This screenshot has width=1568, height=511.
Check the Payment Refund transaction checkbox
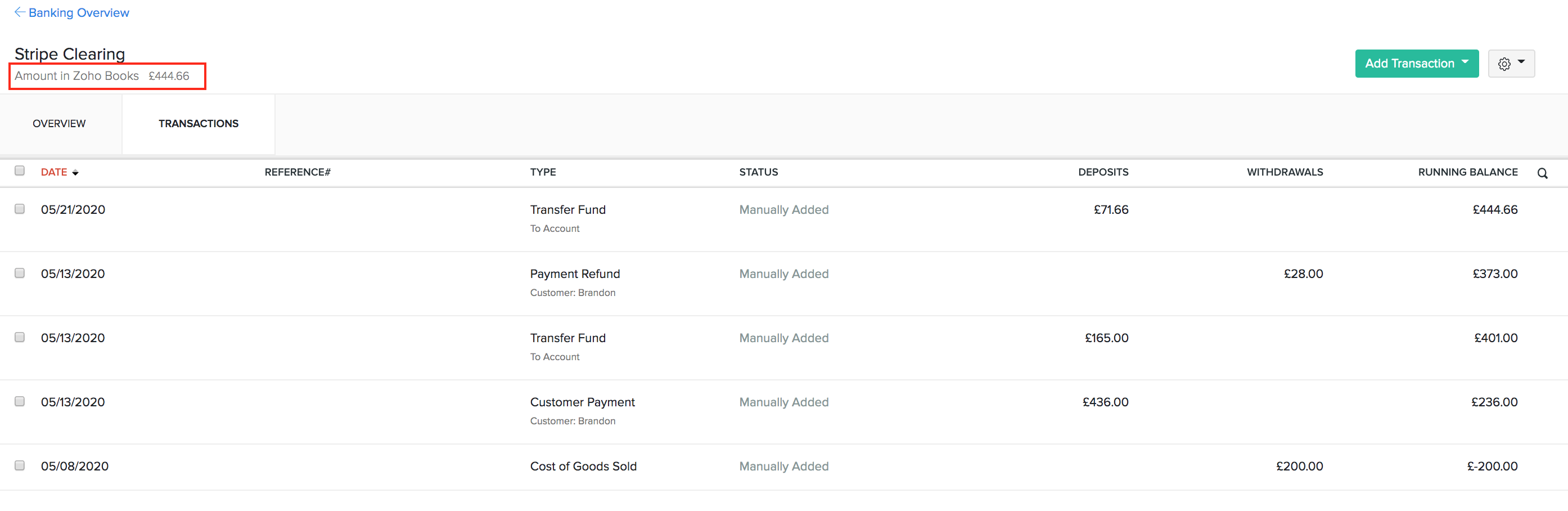click(19, 274)
